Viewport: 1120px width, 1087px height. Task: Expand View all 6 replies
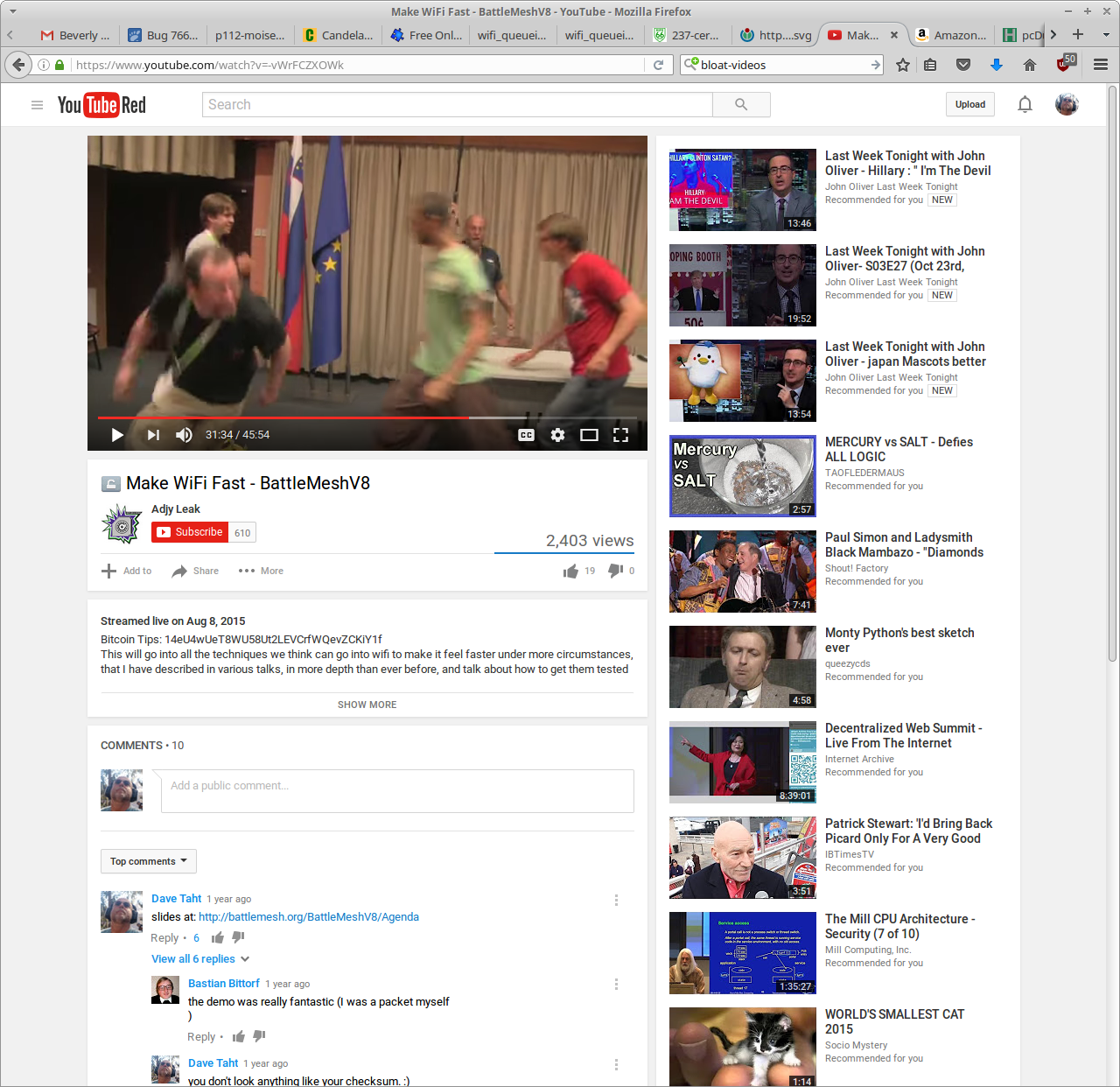(x=199, y=959)
